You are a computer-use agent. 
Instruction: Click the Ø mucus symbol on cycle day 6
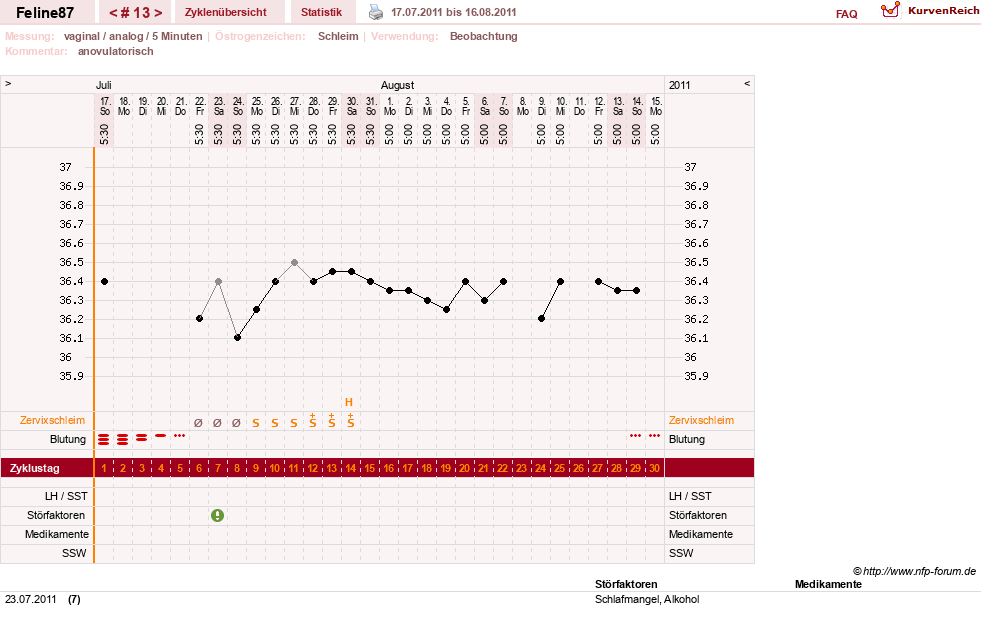[198, 423]
